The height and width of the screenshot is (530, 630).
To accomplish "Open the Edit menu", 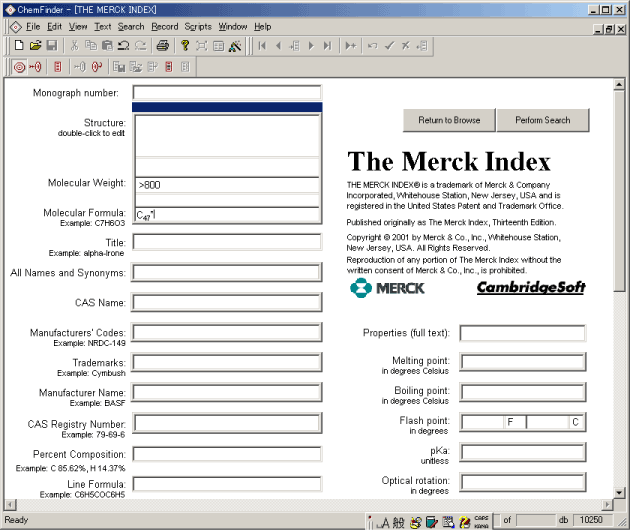I will [x=54, y=27].
